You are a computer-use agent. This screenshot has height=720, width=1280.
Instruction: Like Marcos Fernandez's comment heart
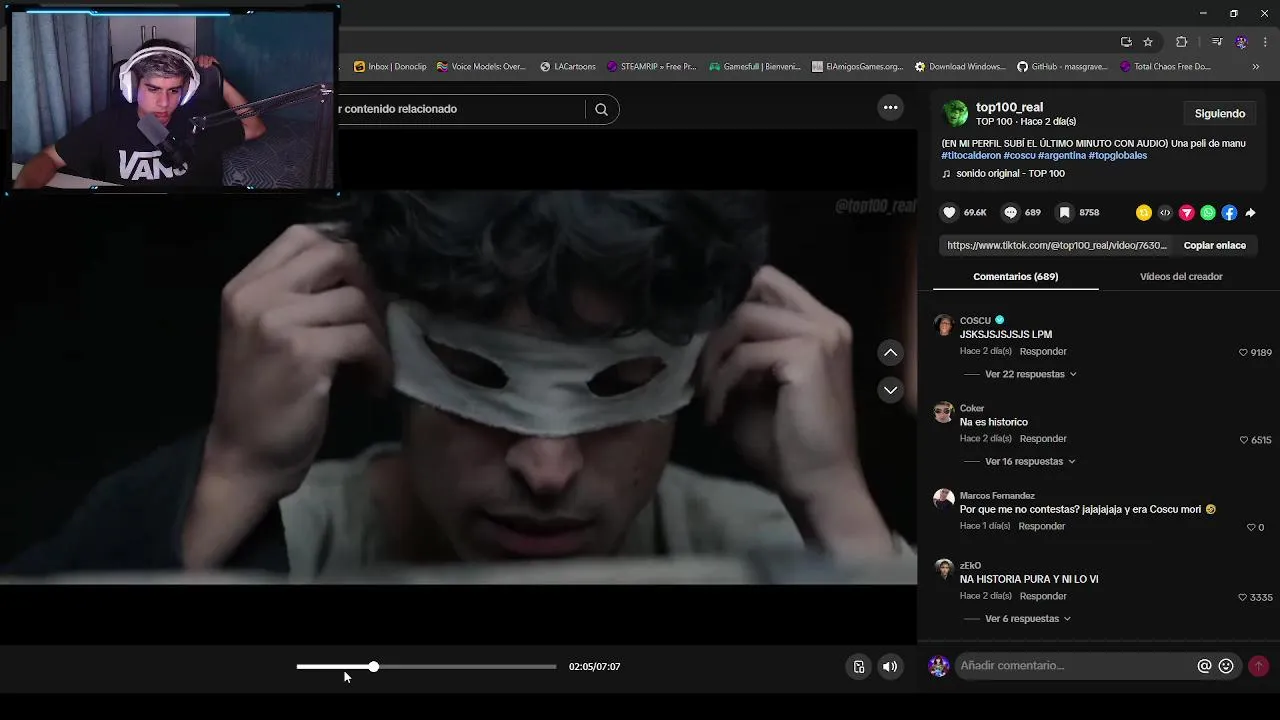click(x=1251, y=527)
